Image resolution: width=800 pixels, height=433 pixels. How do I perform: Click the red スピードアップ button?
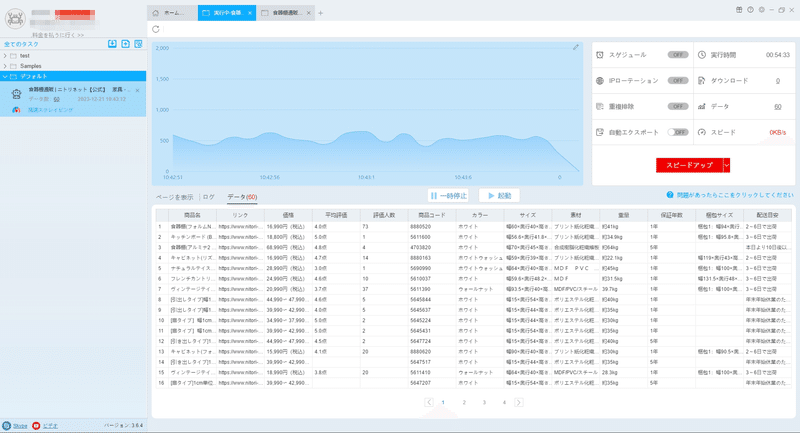[x=689, y=165]
